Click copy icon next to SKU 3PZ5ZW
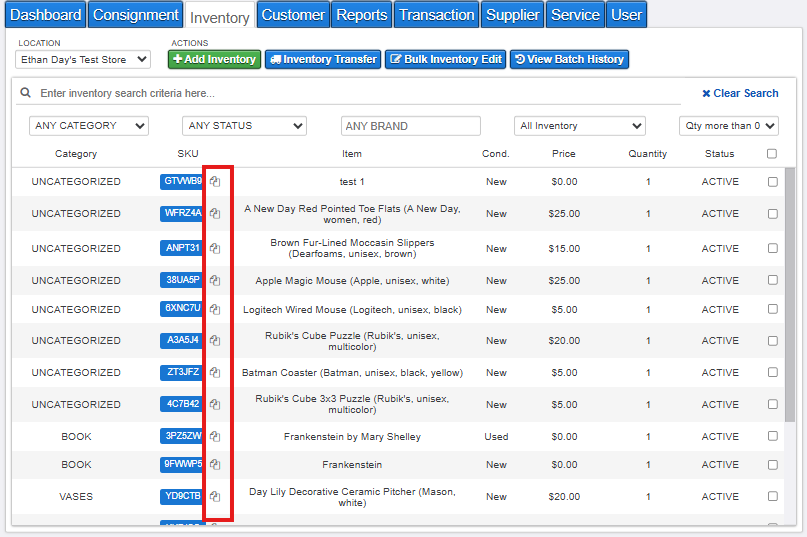Viewport: 807px width, 537px height. coord(214,437)
